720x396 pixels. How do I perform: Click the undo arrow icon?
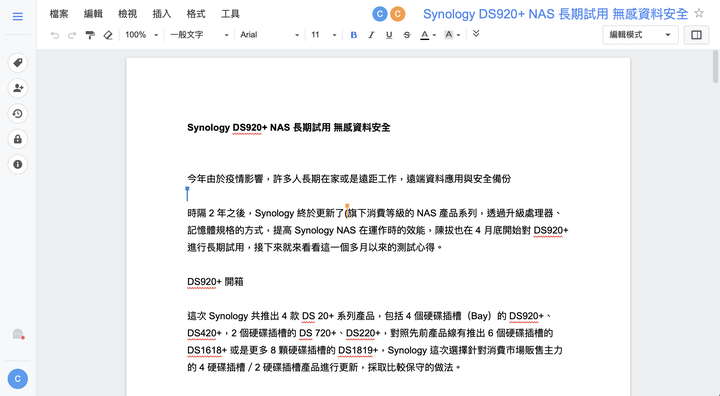(x=55, y=35)
